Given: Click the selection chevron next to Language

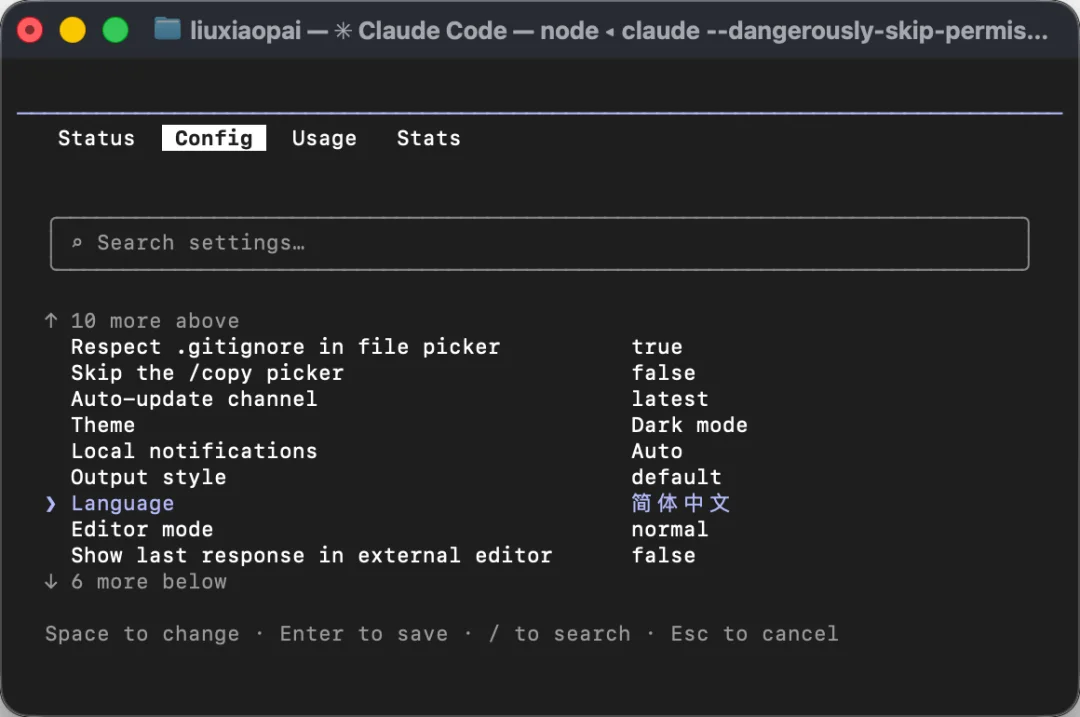Looking at the screenshot, I should (50, 503).
